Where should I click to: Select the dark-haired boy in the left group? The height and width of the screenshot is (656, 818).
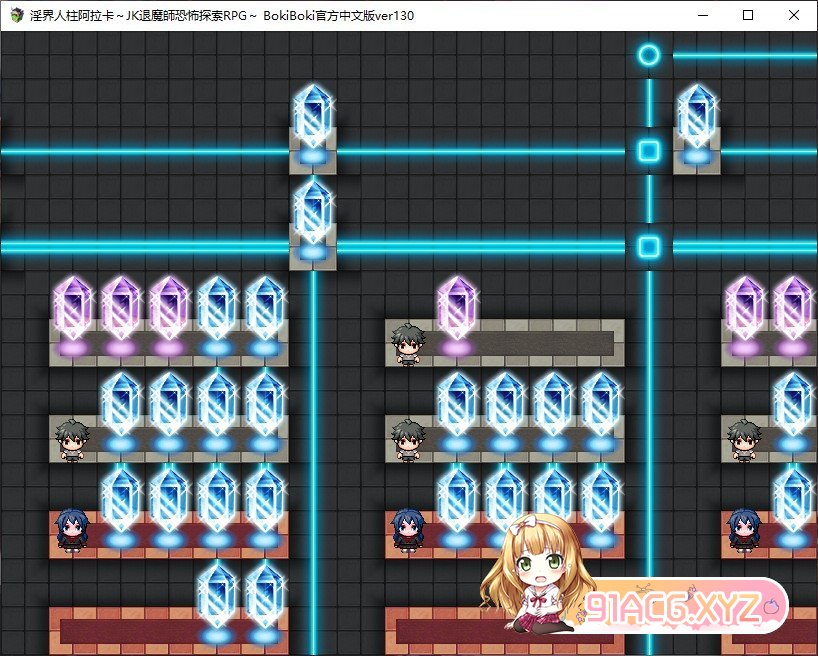(72, 438)
